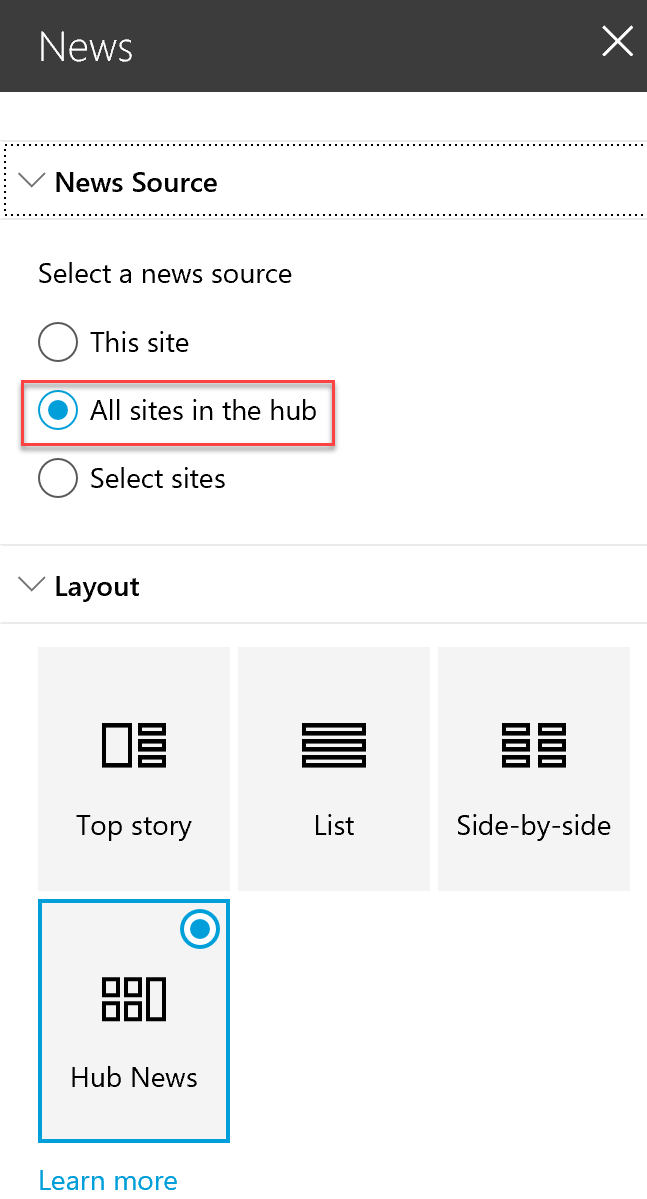Open the Learn more link
Screen dimensions: 647x1199
coord(108,1180)
